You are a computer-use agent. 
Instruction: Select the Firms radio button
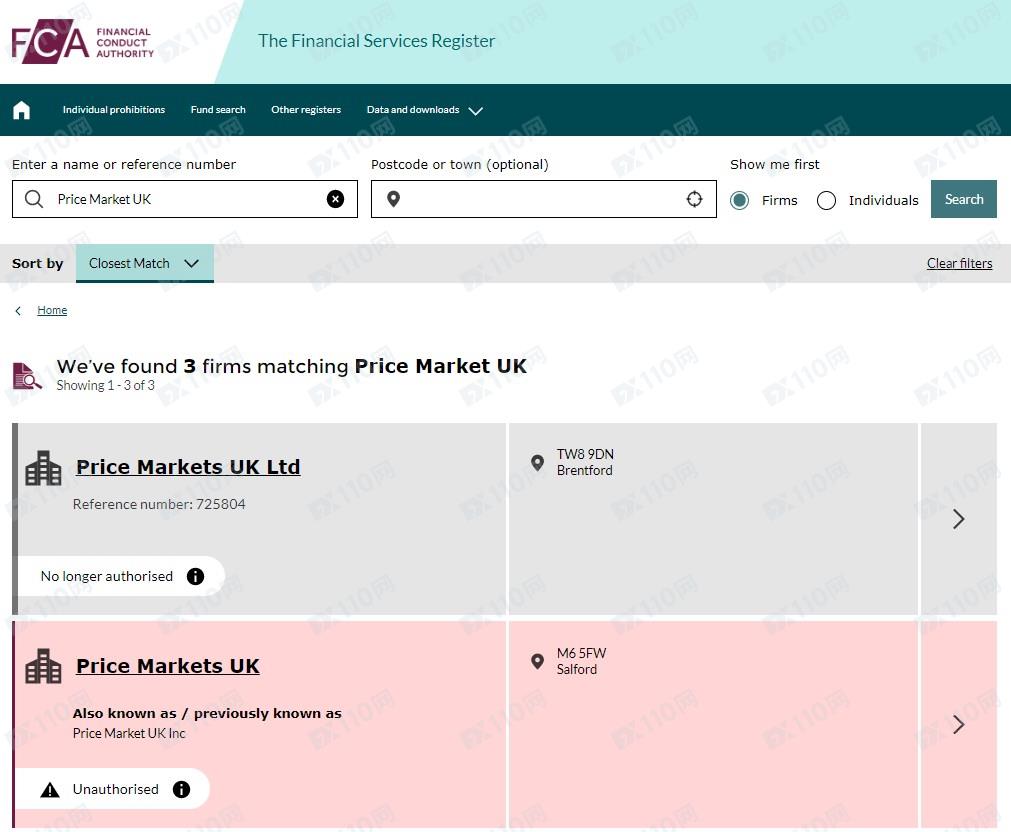pos(739,200)
